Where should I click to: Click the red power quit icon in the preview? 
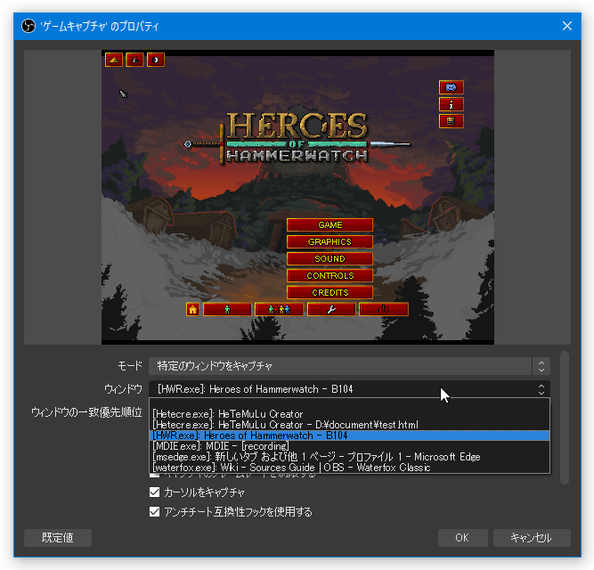tap(384, 309)
